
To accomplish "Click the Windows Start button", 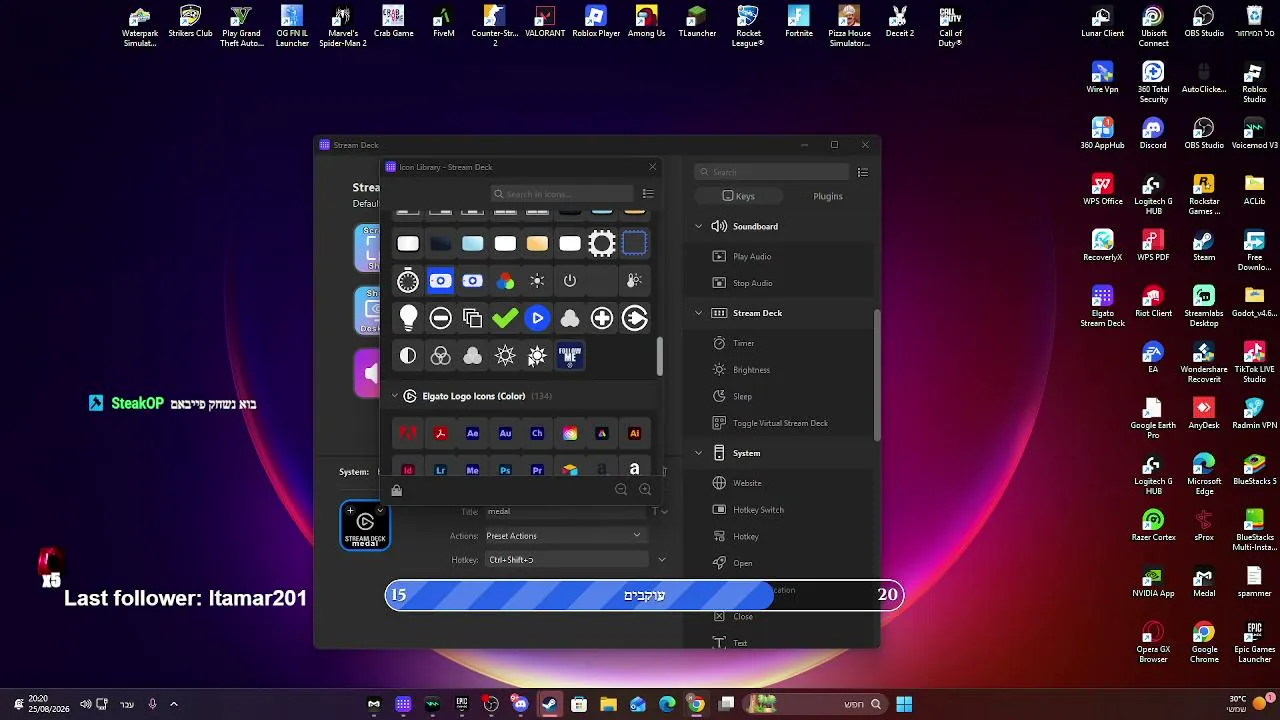I will point(904,704).
